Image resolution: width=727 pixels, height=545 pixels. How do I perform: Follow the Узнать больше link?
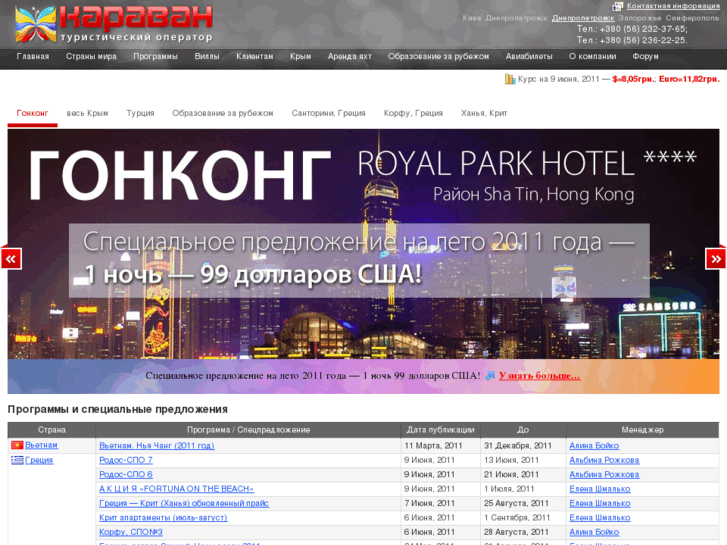(539, 375)
